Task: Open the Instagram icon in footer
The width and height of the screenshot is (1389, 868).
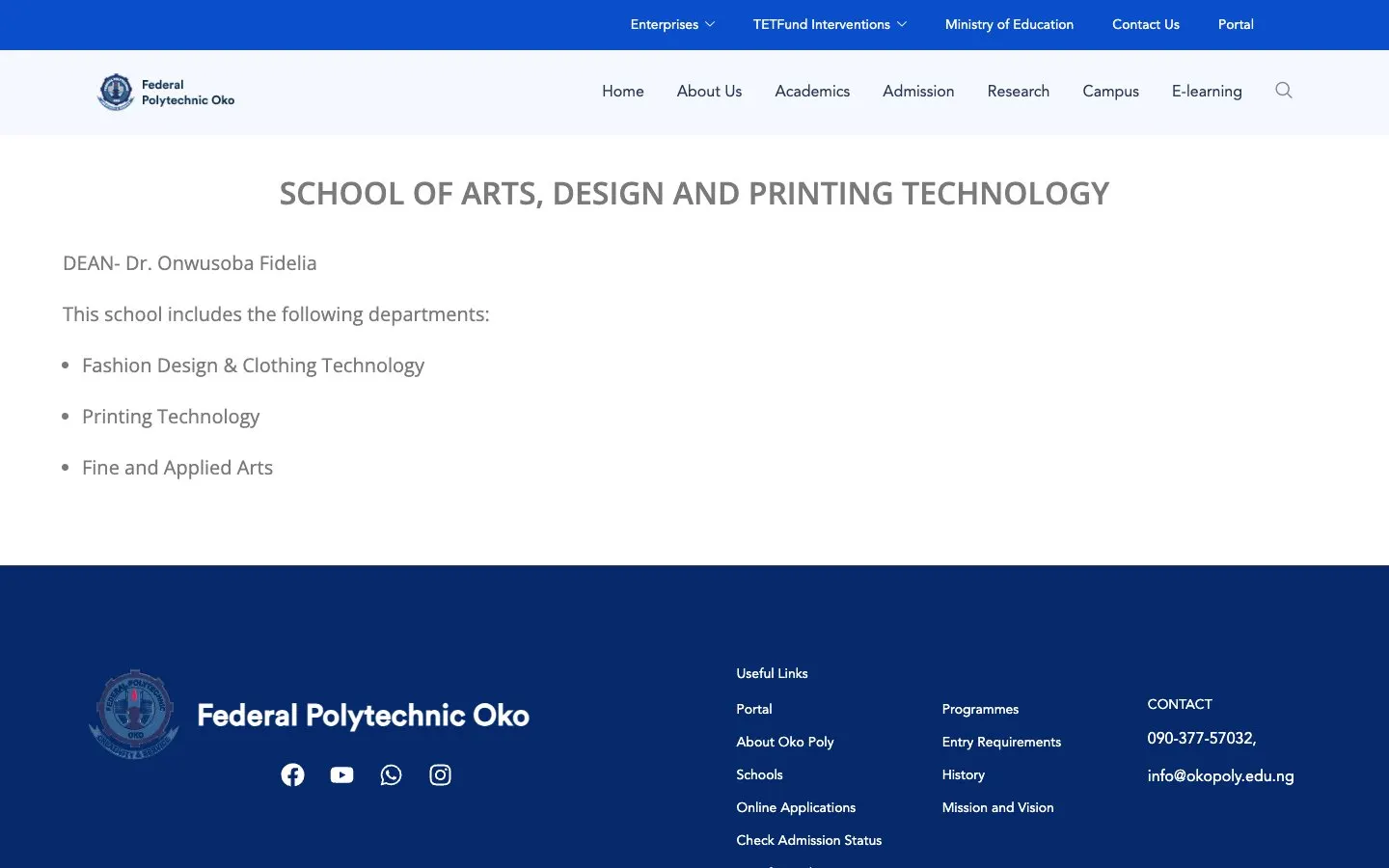Action: point(440,774)
